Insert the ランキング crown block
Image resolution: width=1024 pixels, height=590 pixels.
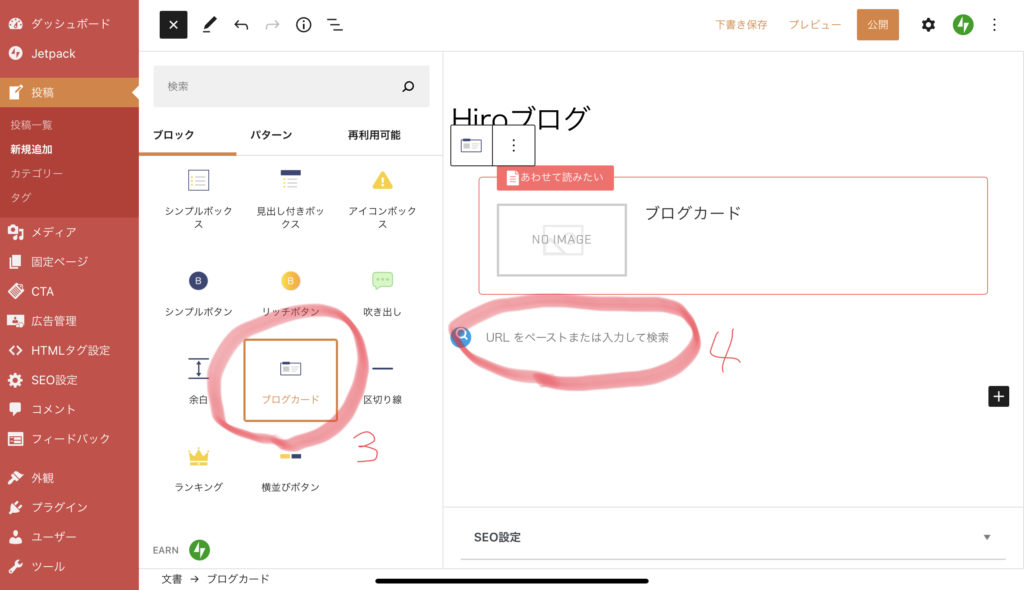(198, 468)
